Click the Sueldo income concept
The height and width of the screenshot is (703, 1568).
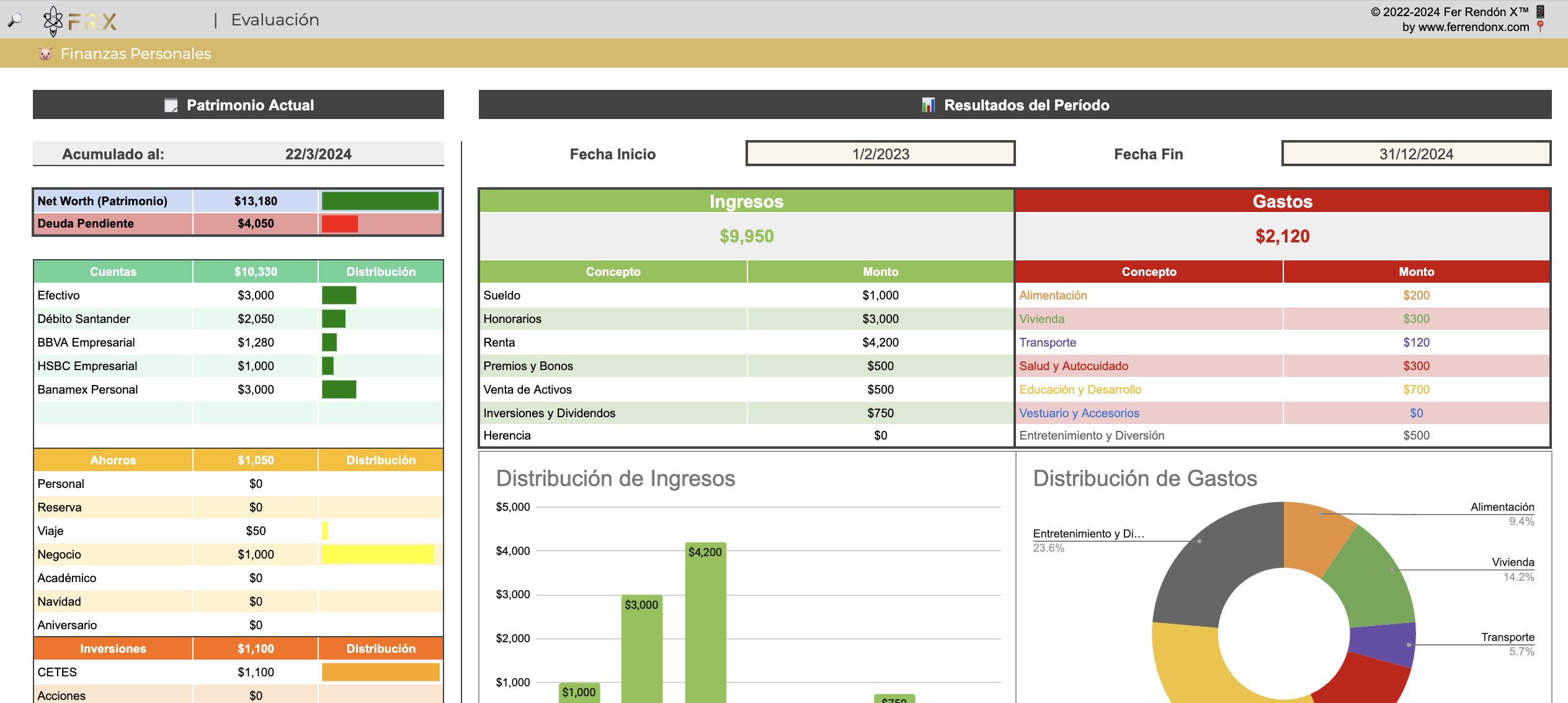502,295
